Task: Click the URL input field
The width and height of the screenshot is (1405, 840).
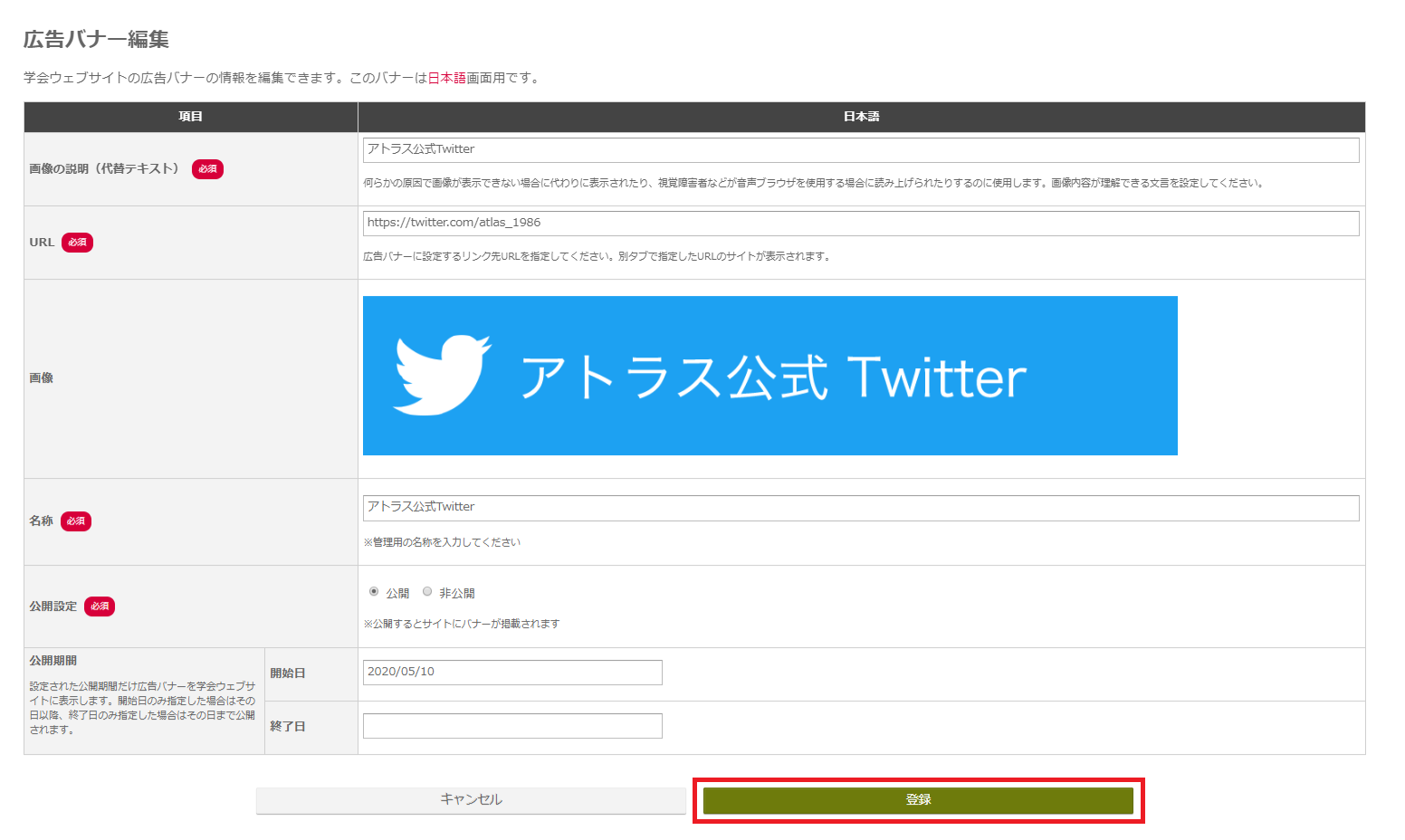Action: [861, 224]
